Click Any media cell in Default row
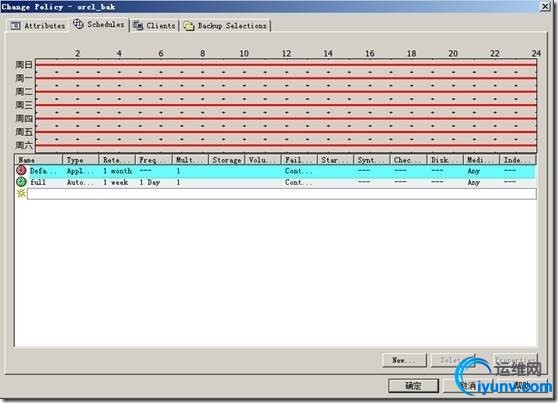 [474, 171]
